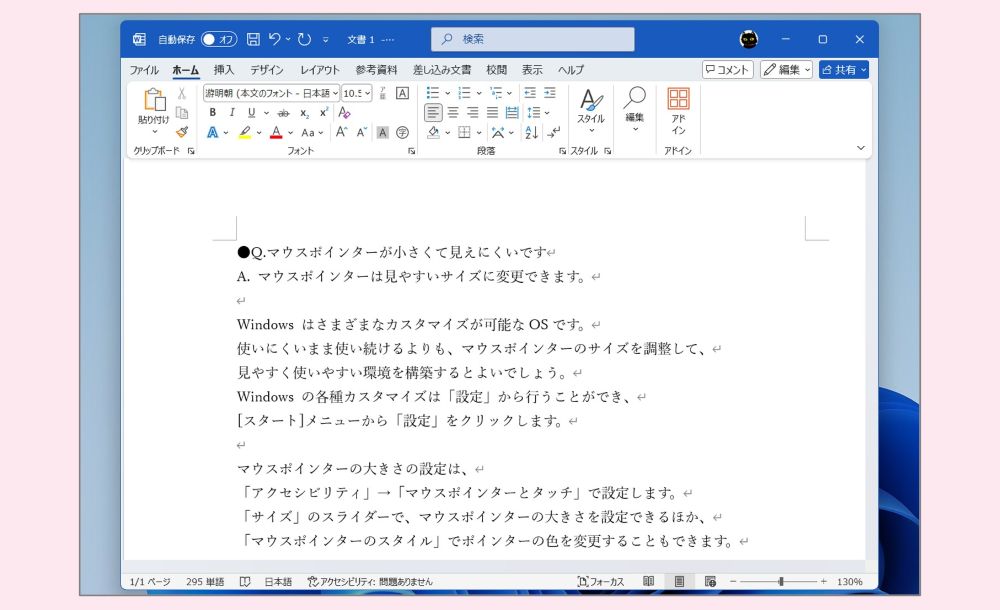Click the Editing mode (編集) button
The image size is (1000, 610).
click(x=786, y=70)
